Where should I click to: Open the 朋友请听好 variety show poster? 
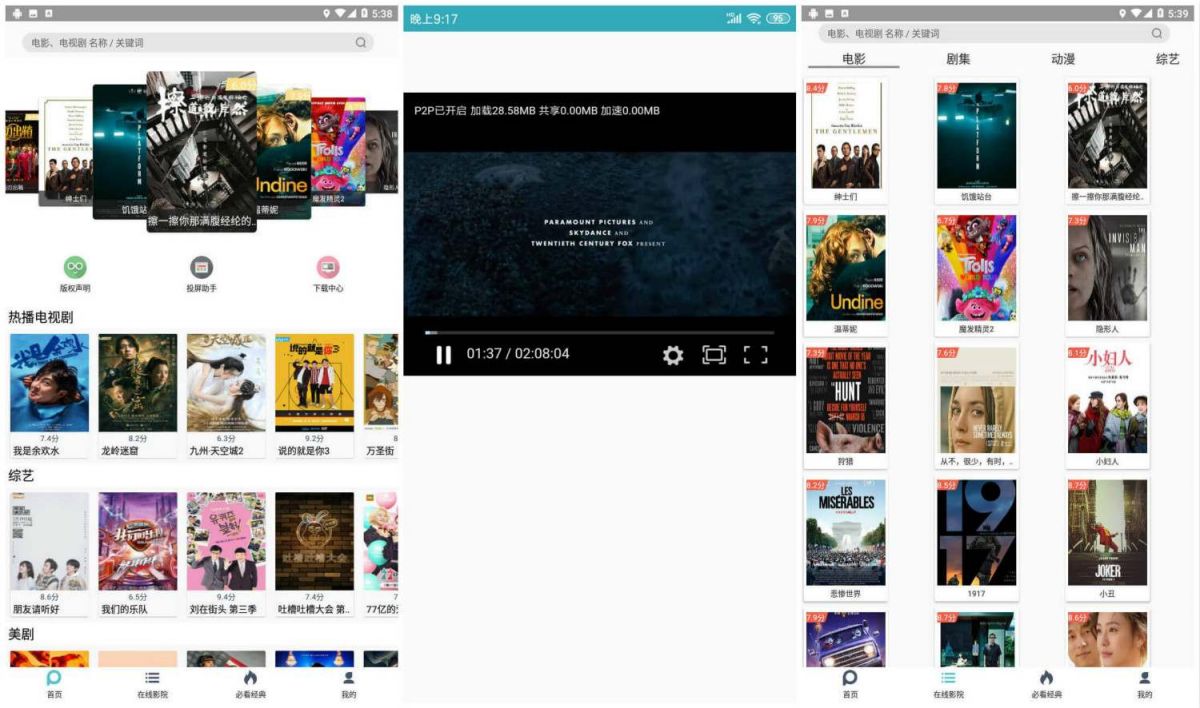(49, 541)
